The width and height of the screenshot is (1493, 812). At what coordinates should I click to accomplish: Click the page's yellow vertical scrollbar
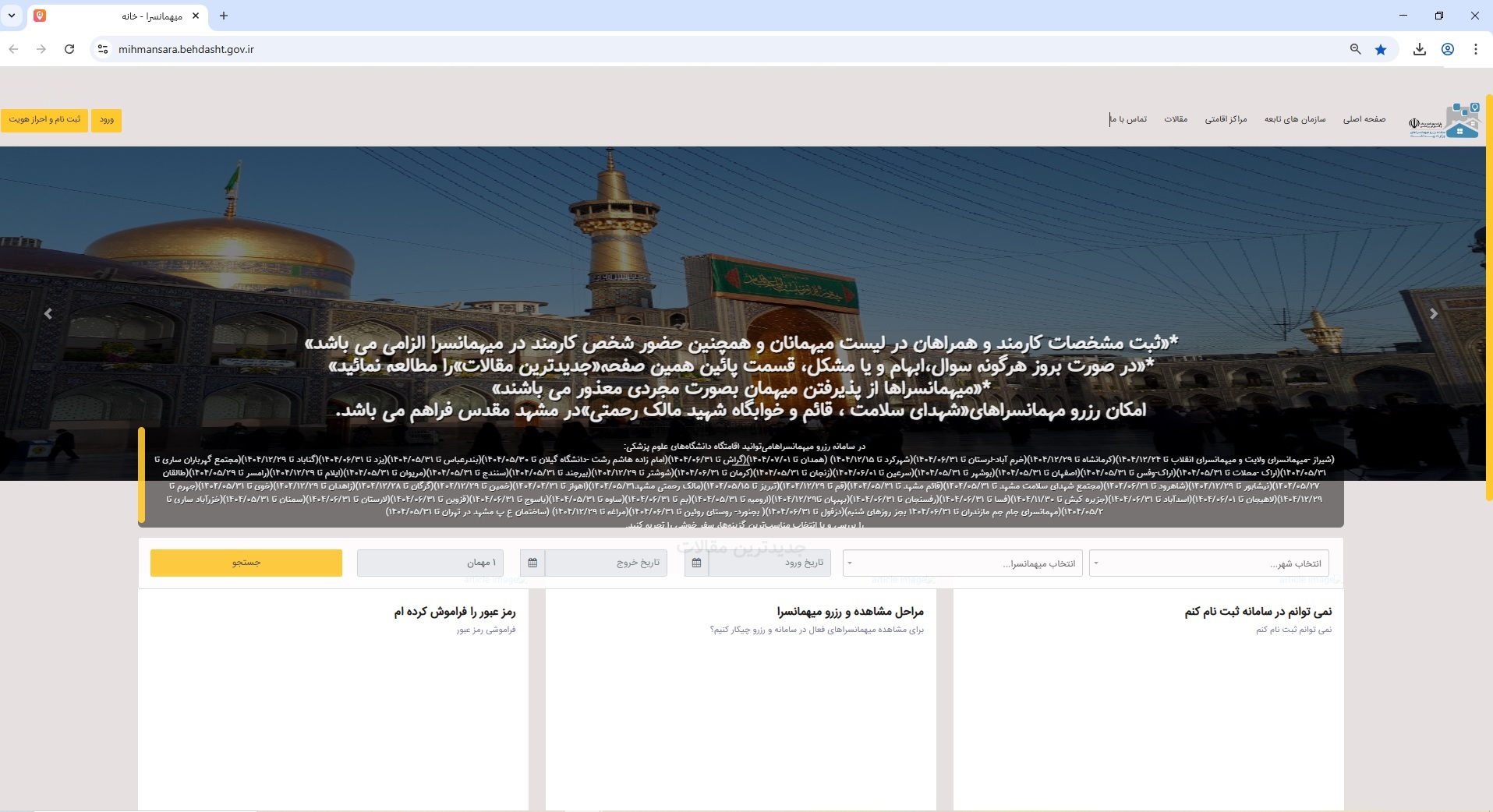tap(1488, 296)
